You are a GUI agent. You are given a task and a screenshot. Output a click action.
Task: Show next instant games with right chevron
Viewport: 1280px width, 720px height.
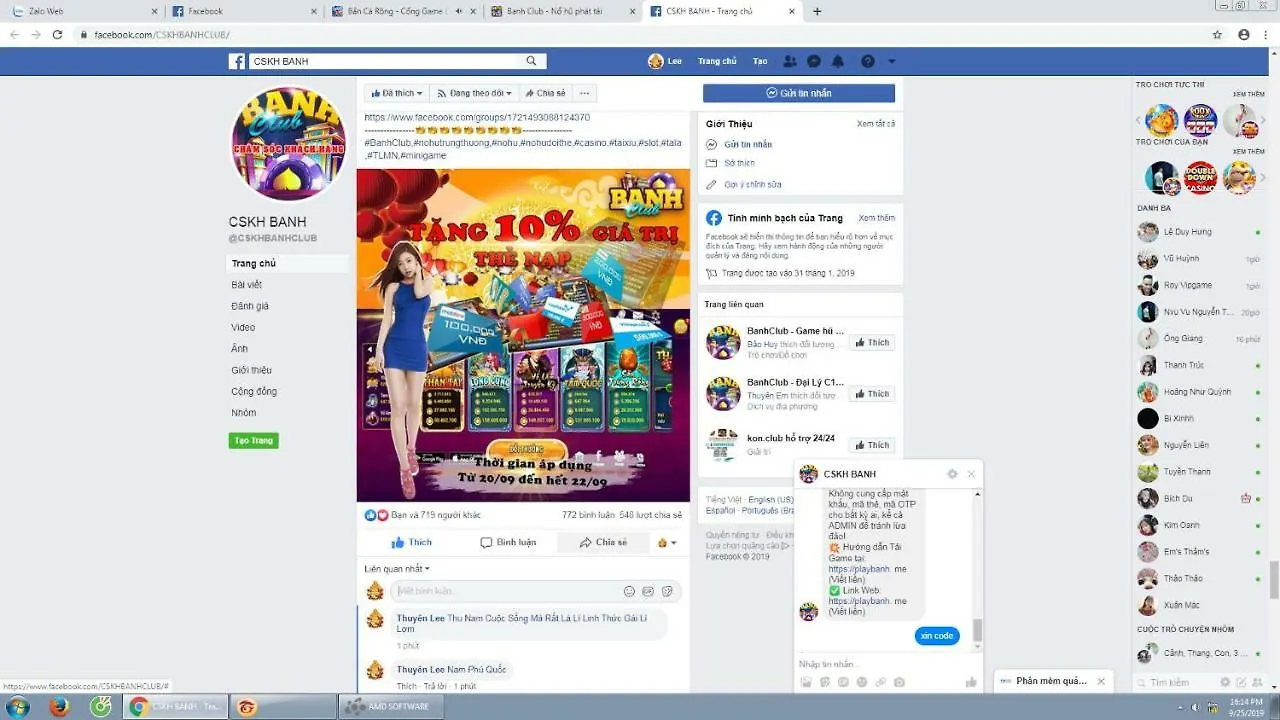(1262, 121)
